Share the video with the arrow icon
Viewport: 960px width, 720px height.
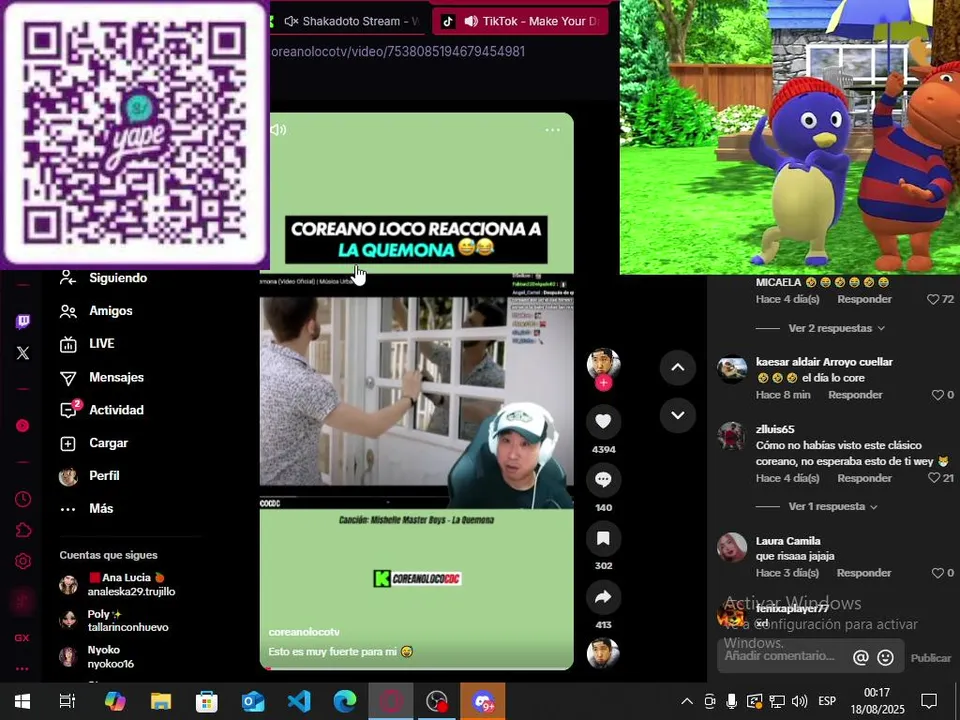coord(603,597)
